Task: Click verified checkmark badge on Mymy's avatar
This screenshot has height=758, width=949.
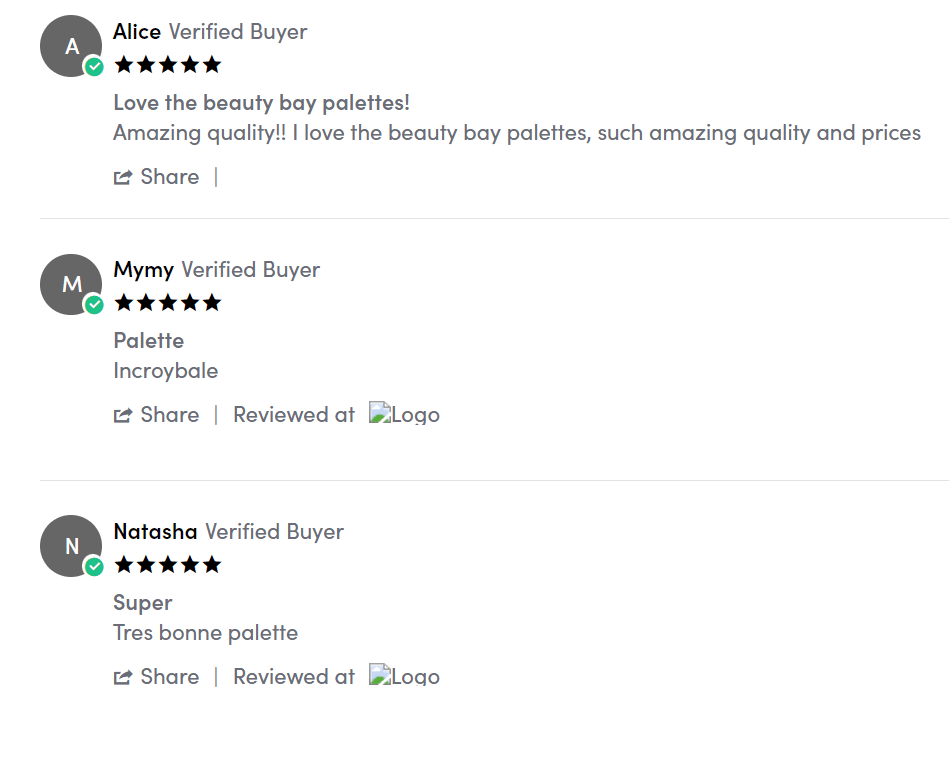Action: (94, 305)
